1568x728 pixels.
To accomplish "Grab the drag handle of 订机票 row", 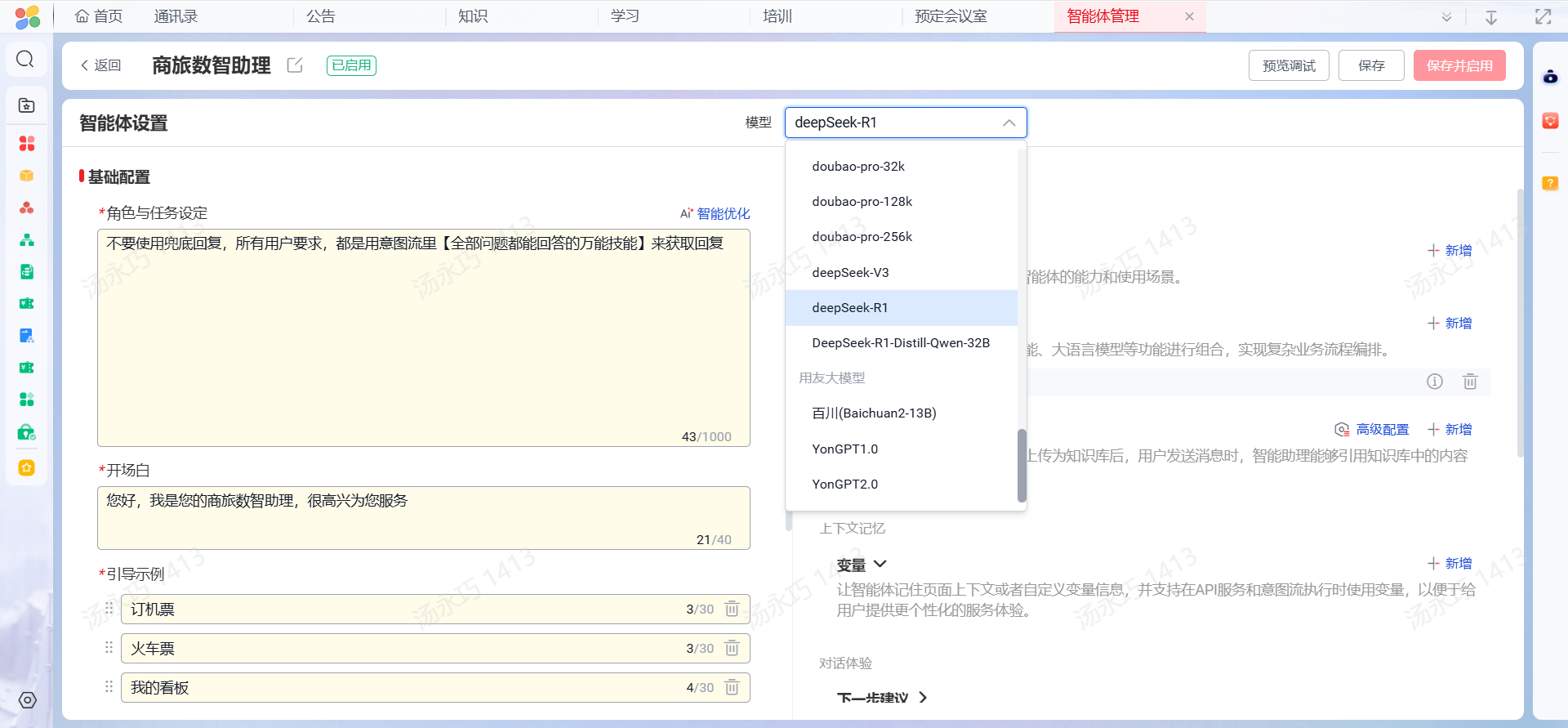I will 109,609.
